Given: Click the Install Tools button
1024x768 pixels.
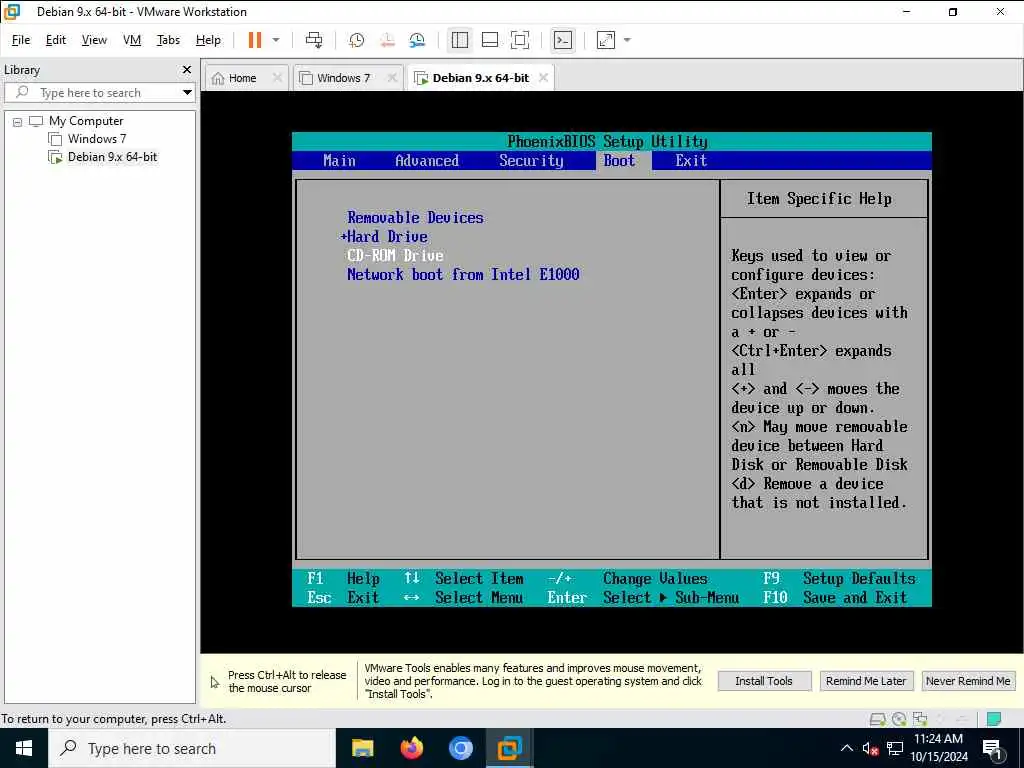Looking at the screenshot, I should pos(764,681).
